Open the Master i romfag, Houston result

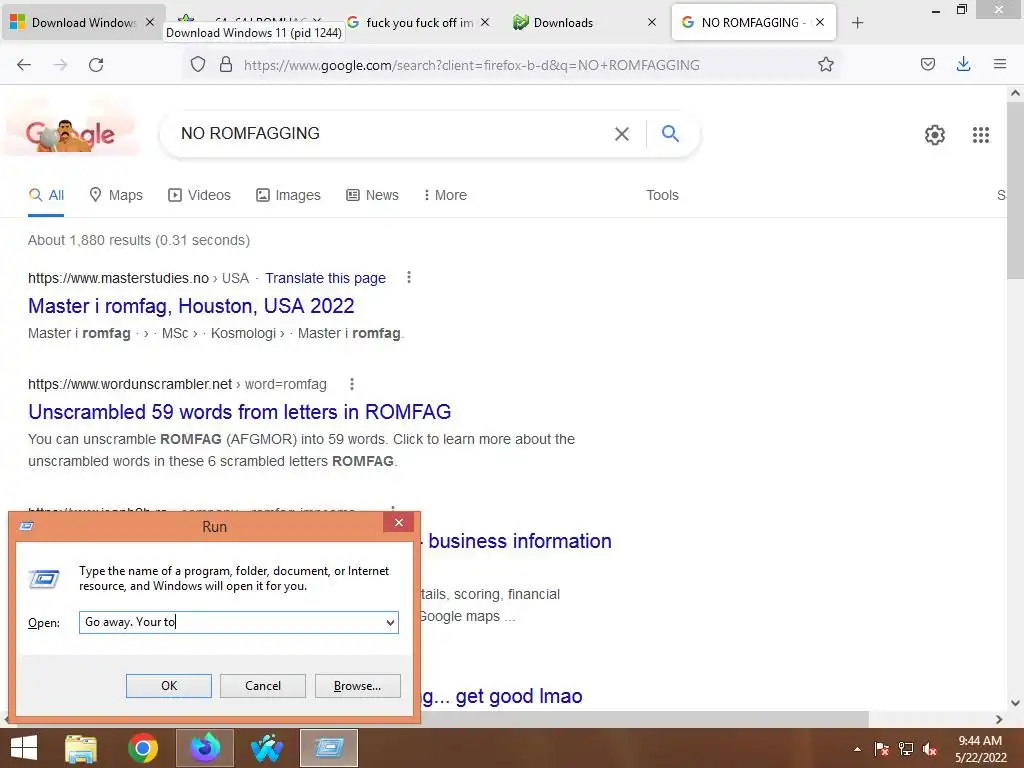(191, 306)
